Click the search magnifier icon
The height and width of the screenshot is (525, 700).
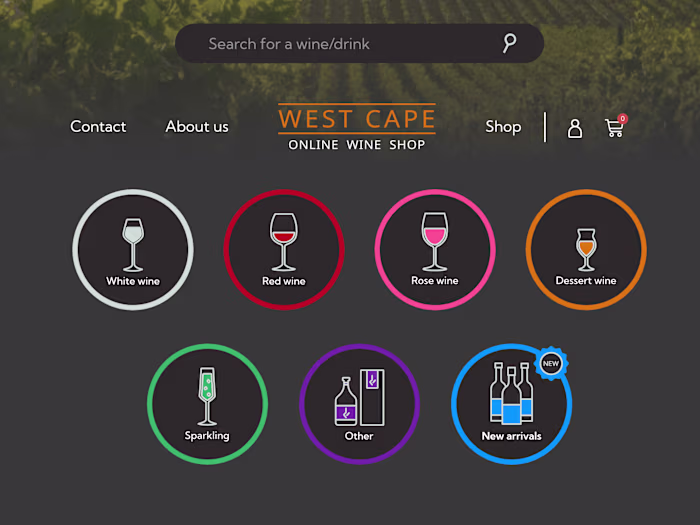pyautogui.click(x=509, y=43)
